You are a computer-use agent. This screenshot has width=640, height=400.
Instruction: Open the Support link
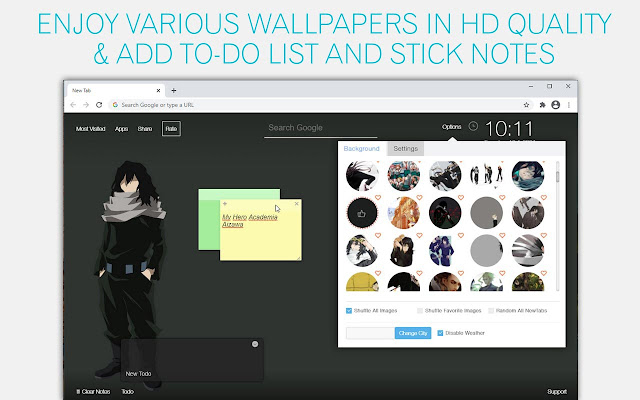(x=557, y=392)
